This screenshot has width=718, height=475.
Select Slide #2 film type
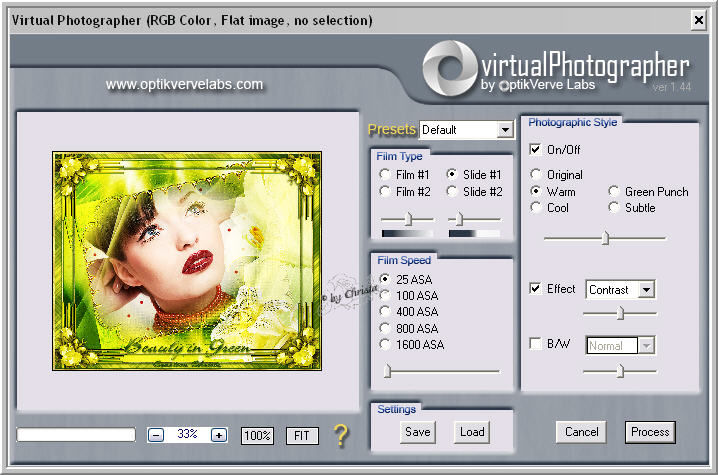pos(451,191)
